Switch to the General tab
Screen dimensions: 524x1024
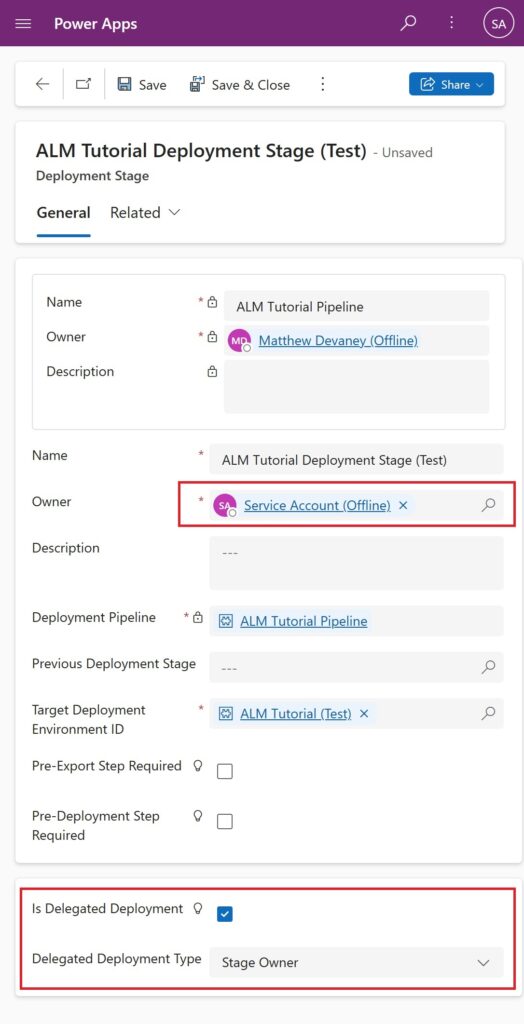tap(63, 212)
